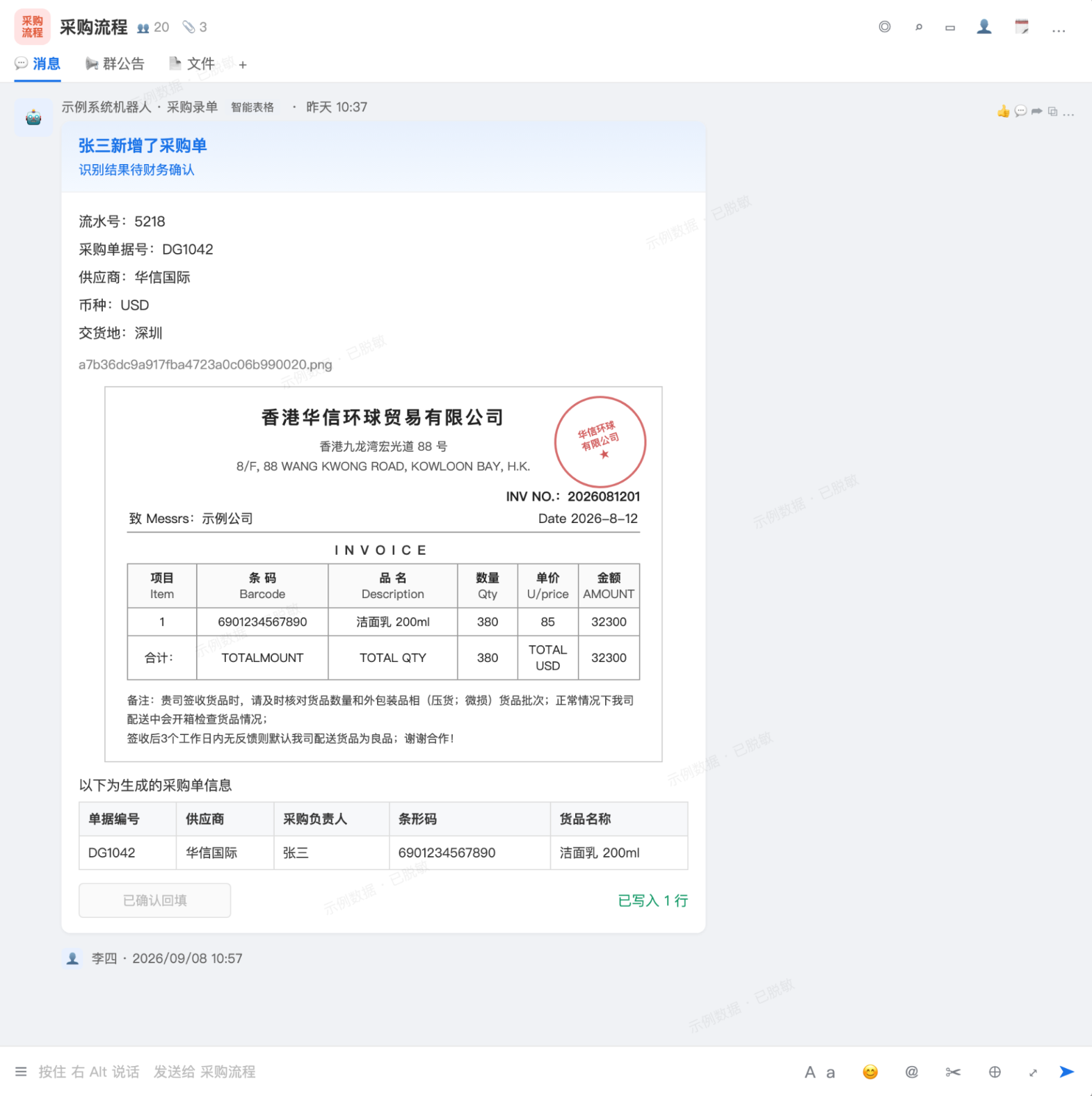Add a new tab with the plus button
1092x1096 pixels.
pyautogui.click(x=243, y=65)
